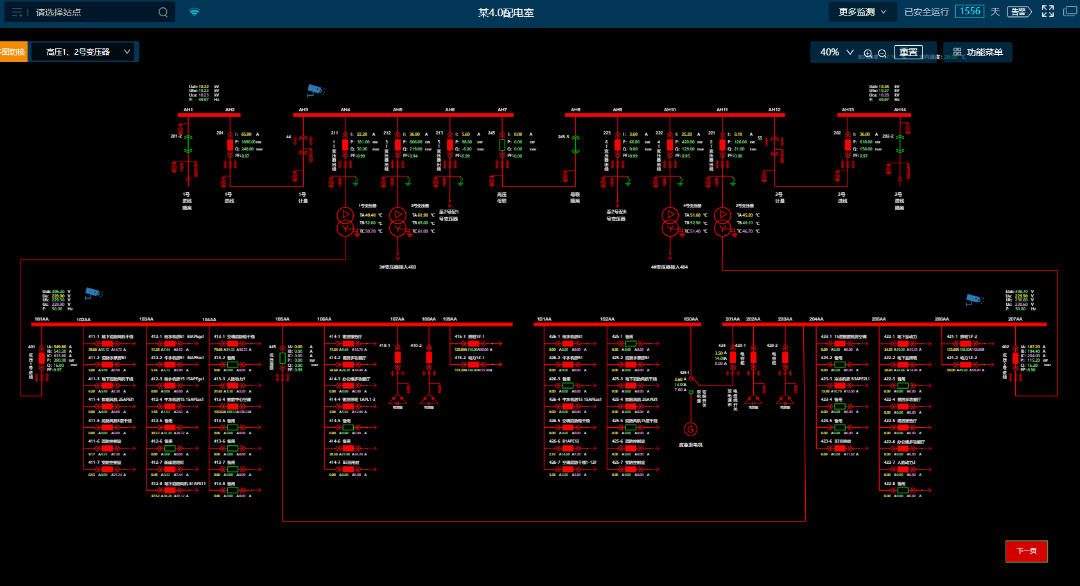The height and width of the screenshot is (586, 1080).
Task: Click the zoom-out magnifier icon
Action: [882, 52]
